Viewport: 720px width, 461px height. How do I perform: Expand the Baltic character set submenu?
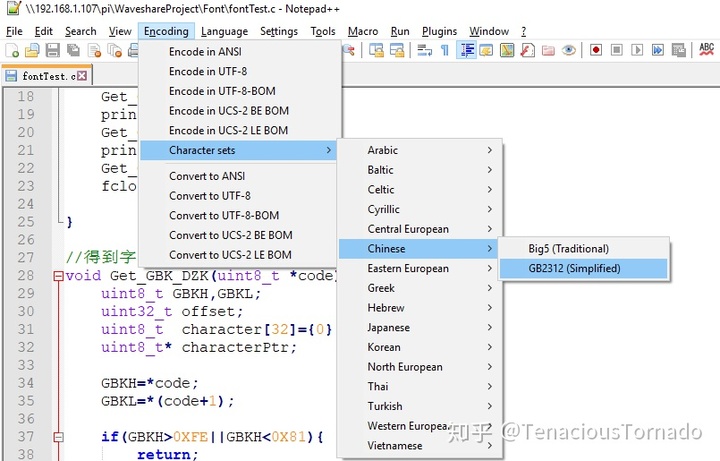(x=419, y=170)
